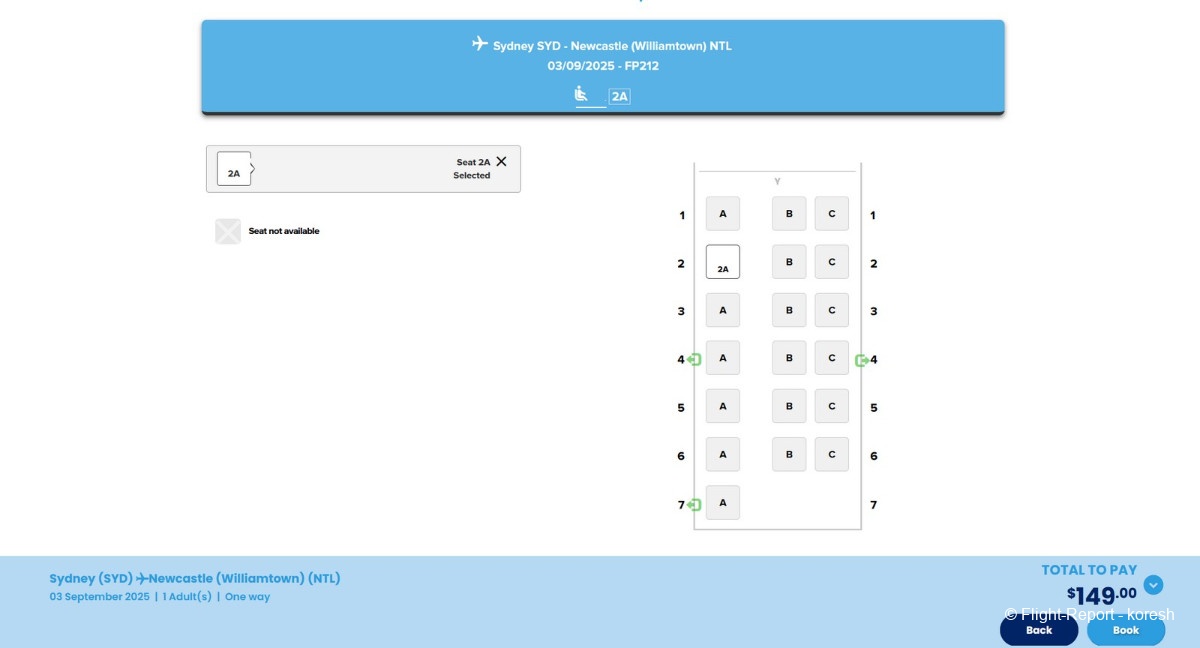The height and width of the screenshot is (648, 1200).
Task: Click the airplane icon in flight header
Action: (x=480, y=44)
